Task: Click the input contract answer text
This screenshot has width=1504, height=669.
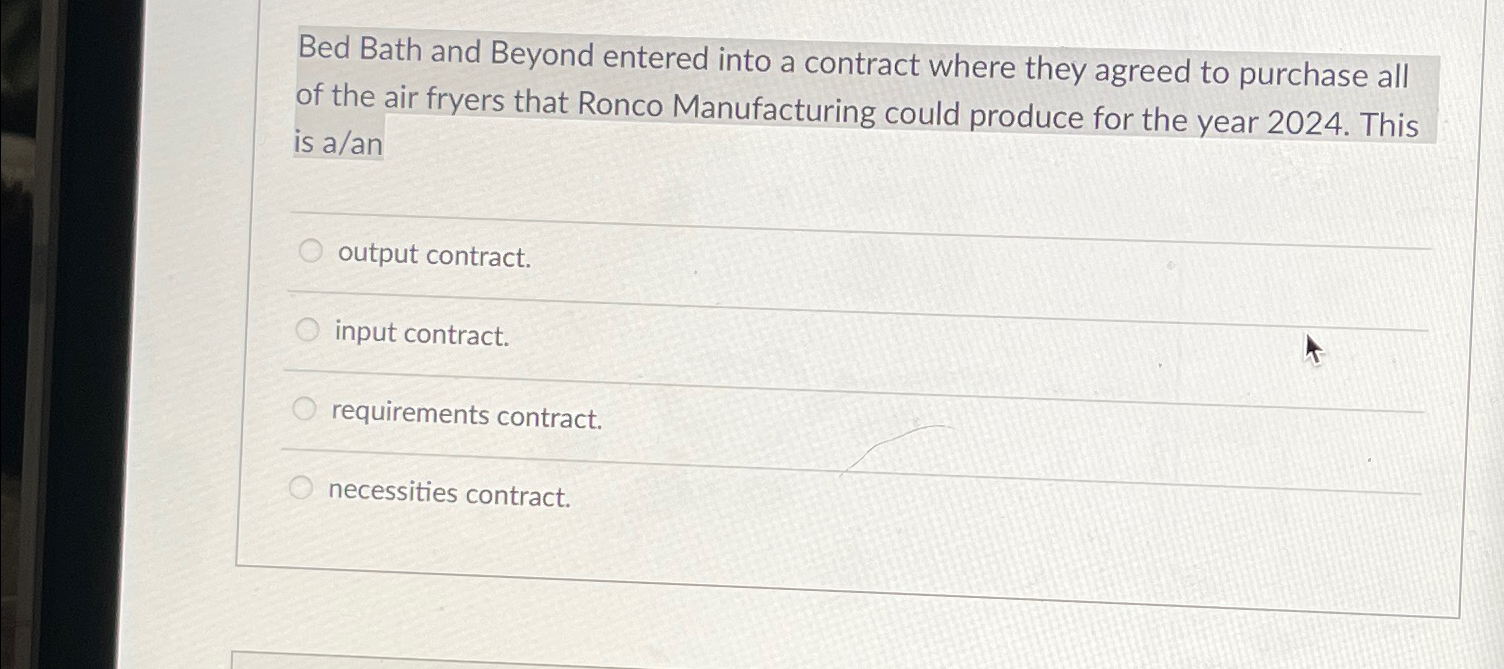Action: [421, 334]
